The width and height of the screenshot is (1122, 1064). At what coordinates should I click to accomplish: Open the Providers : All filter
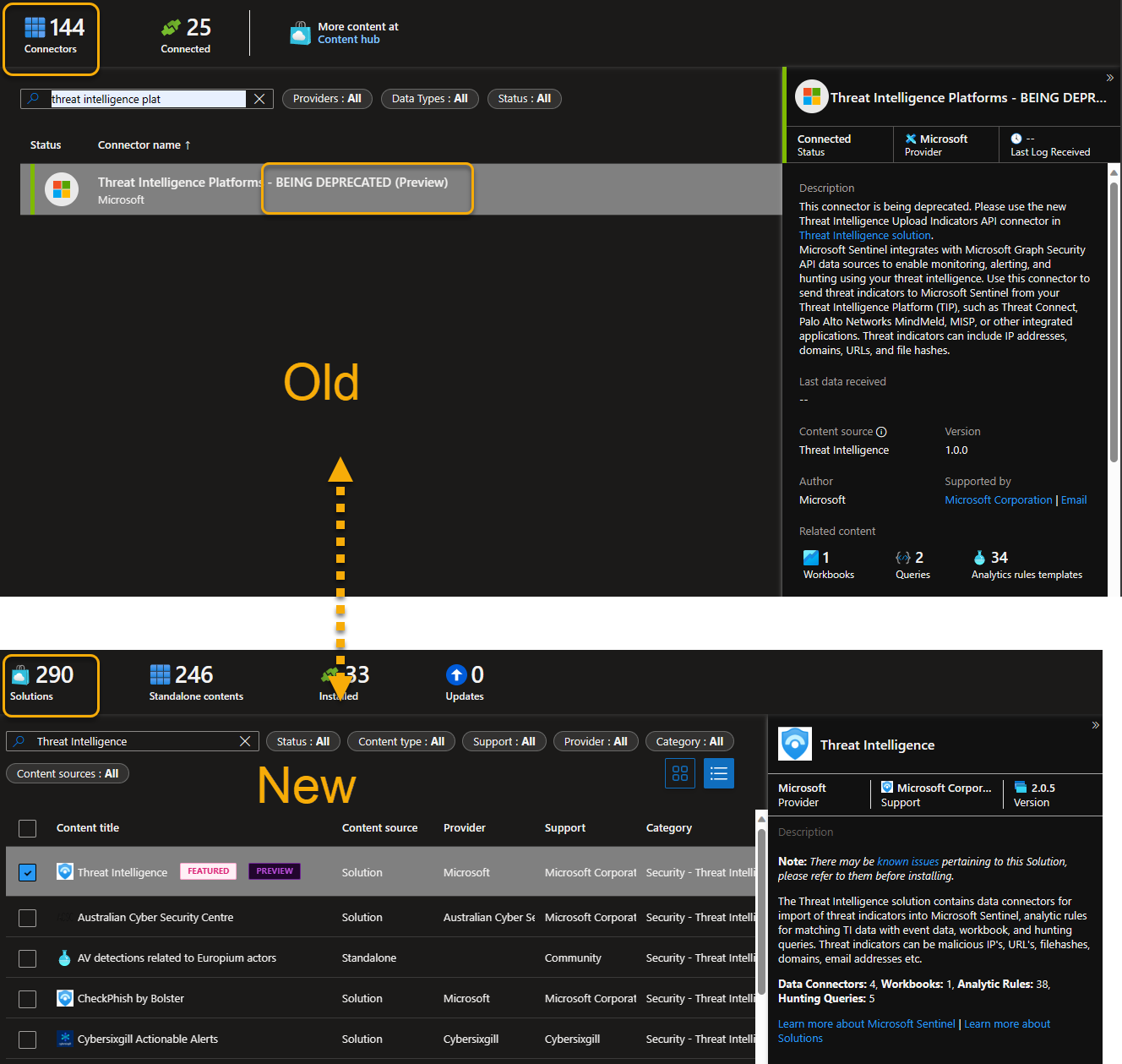click(x=327, y=99)
